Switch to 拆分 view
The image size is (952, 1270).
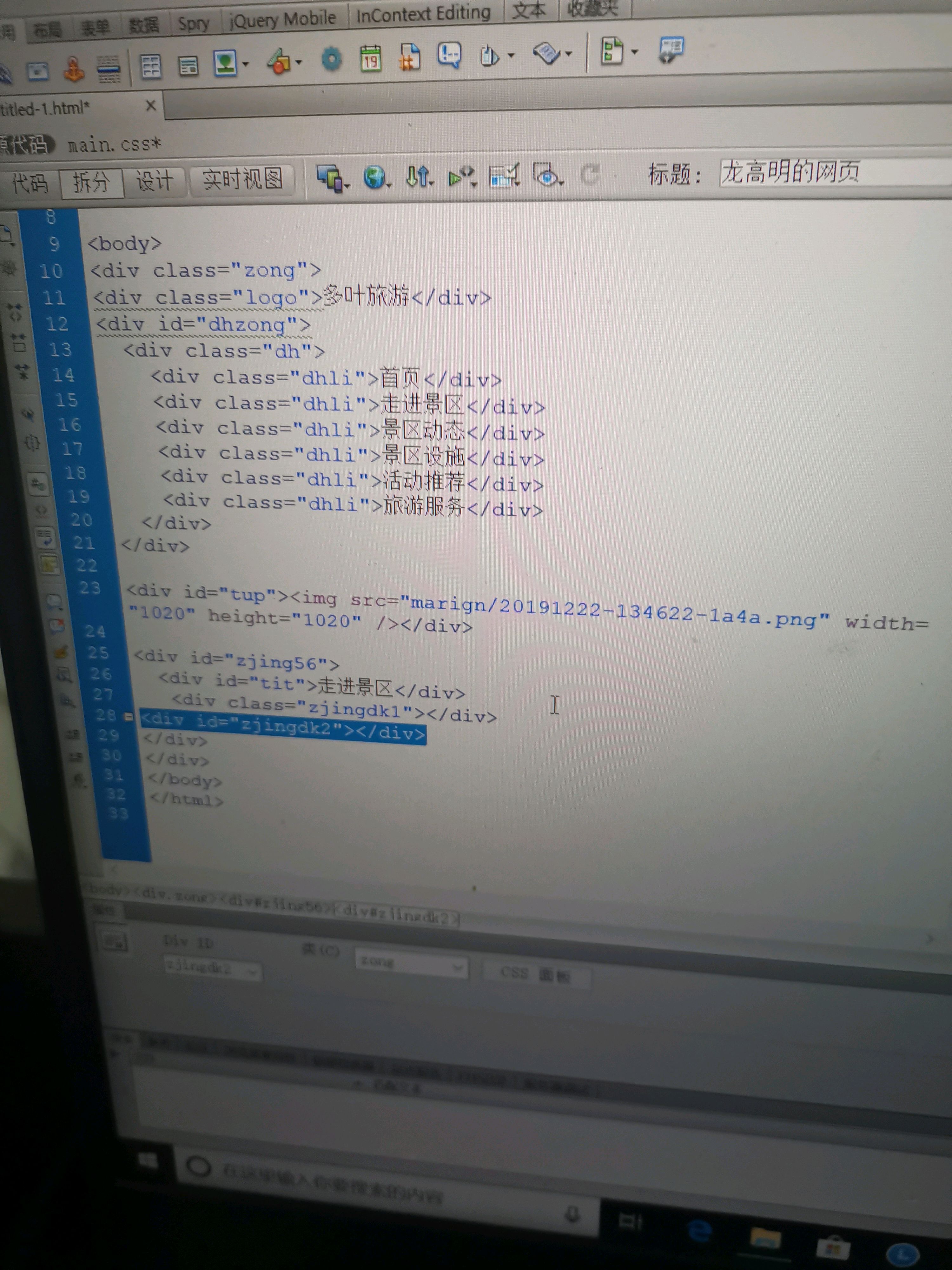tap(91, 183)
